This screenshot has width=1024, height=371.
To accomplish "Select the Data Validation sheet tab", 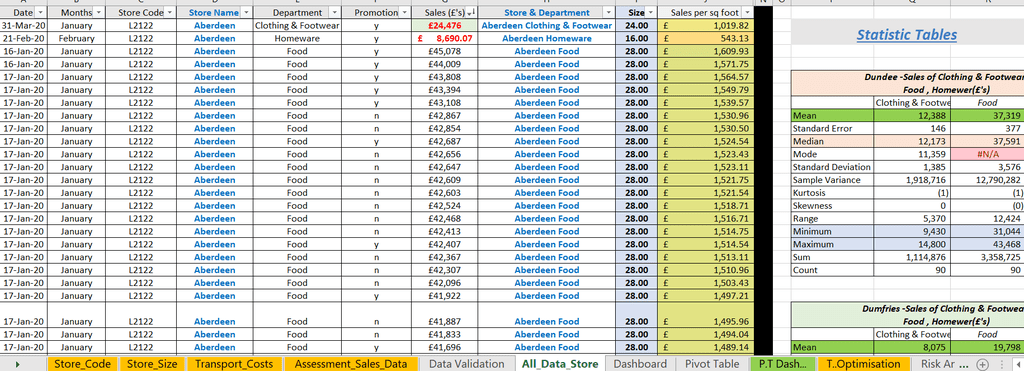I will 466,364.
